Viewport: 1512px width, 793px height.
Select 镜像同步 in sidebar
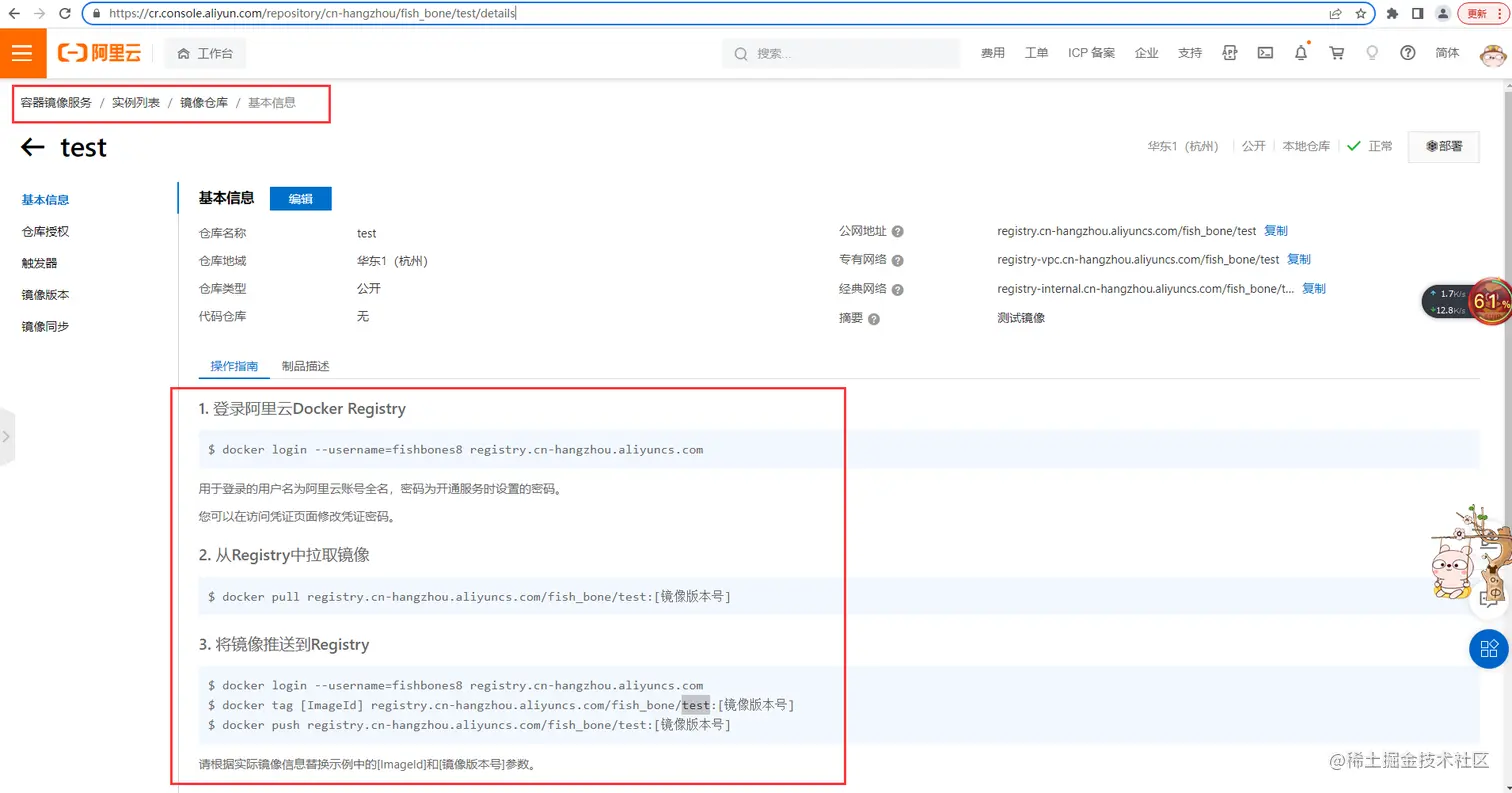[x=46, y=327]
